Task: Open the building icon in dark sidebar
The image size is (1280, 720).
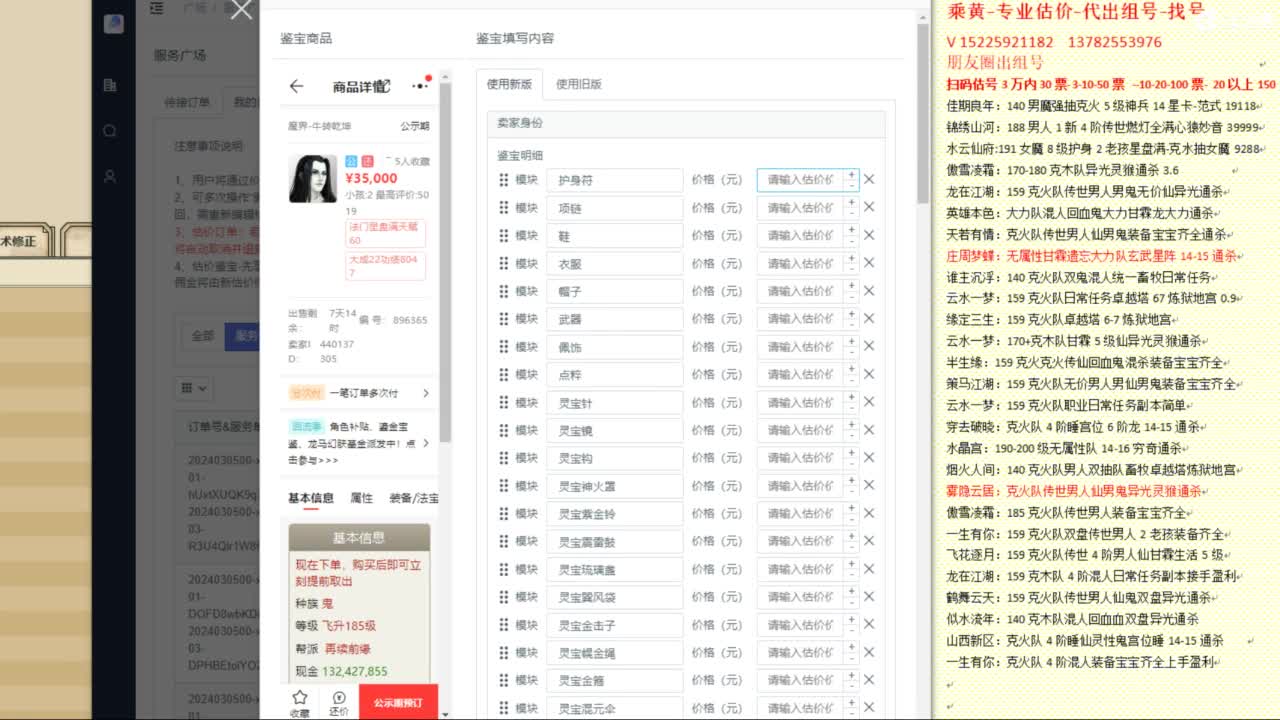Action: click(109, 85)
